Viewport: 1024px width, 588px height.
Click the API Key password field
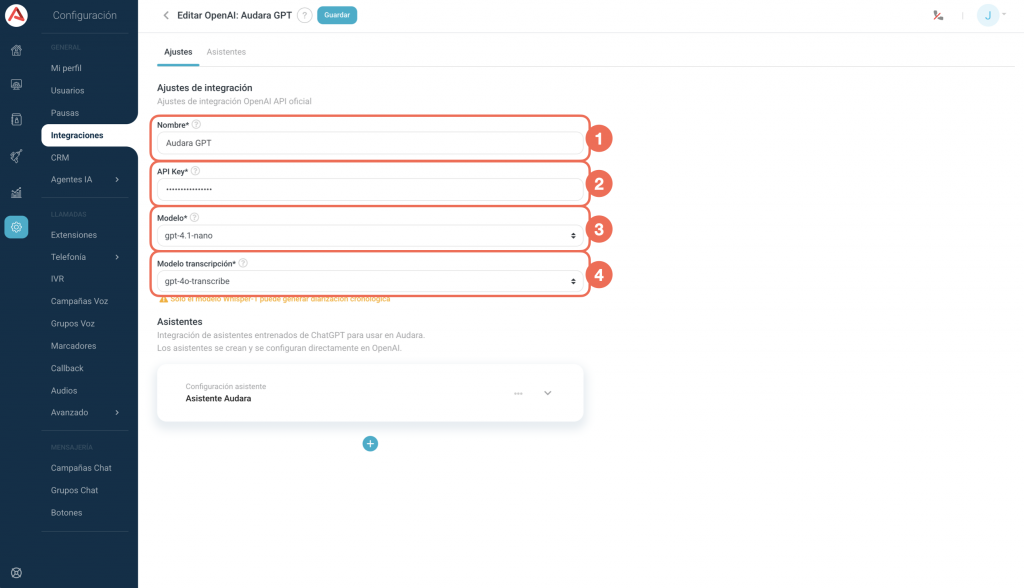[370, 189]
